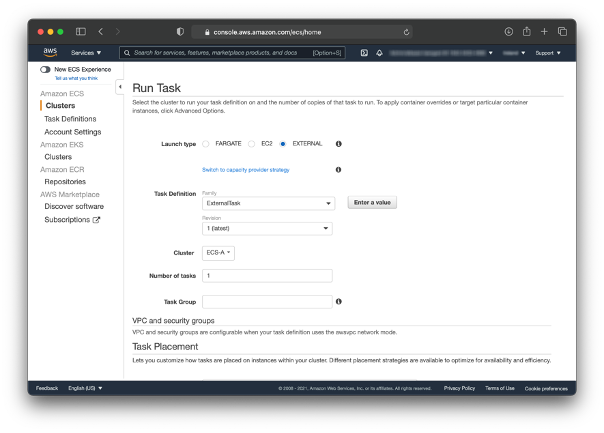Collapse the left navigation panel arrow
Image resolution: width=604 pixels, height=433 pixels.
point(120,87)
